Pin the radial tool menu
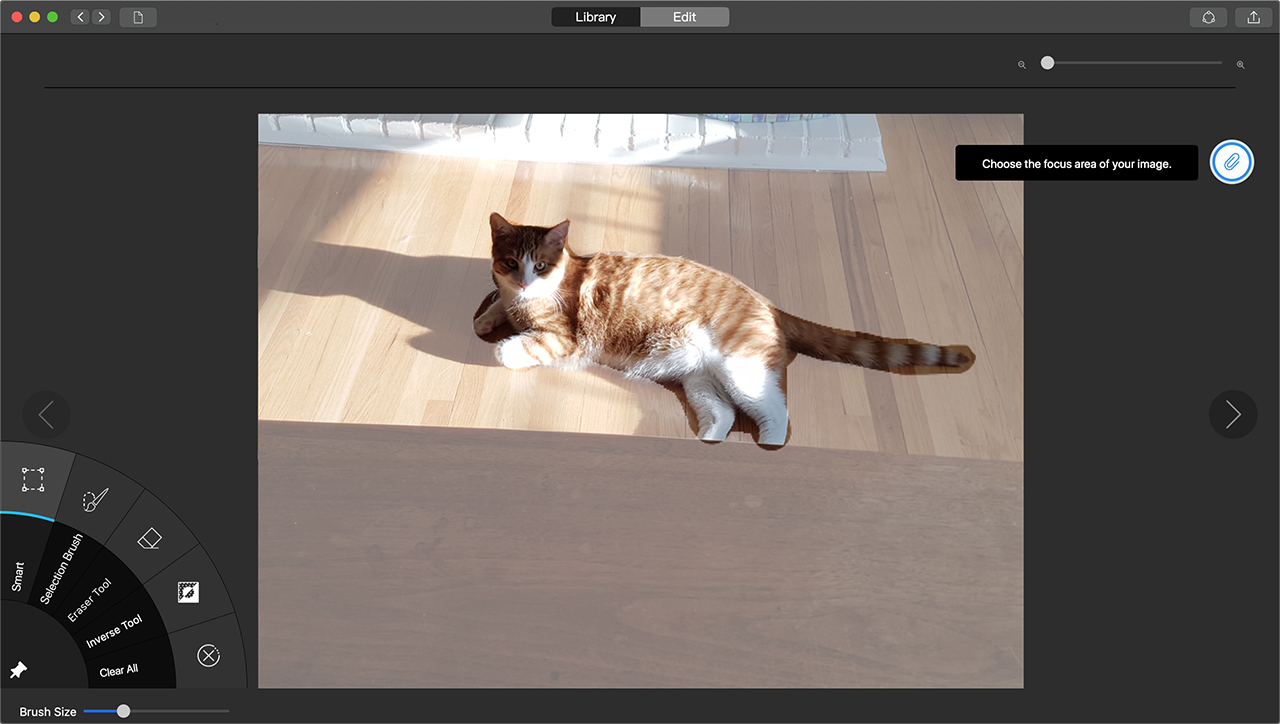 (x=18, y=670)
